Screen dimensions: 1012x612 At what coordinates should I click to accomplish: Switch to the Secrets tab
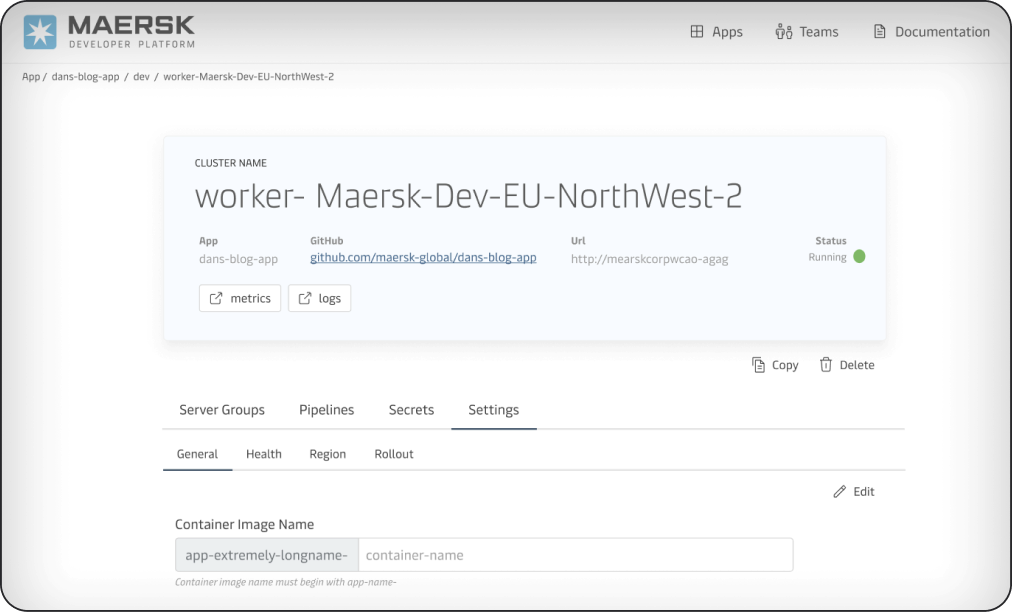pos(411,410)
